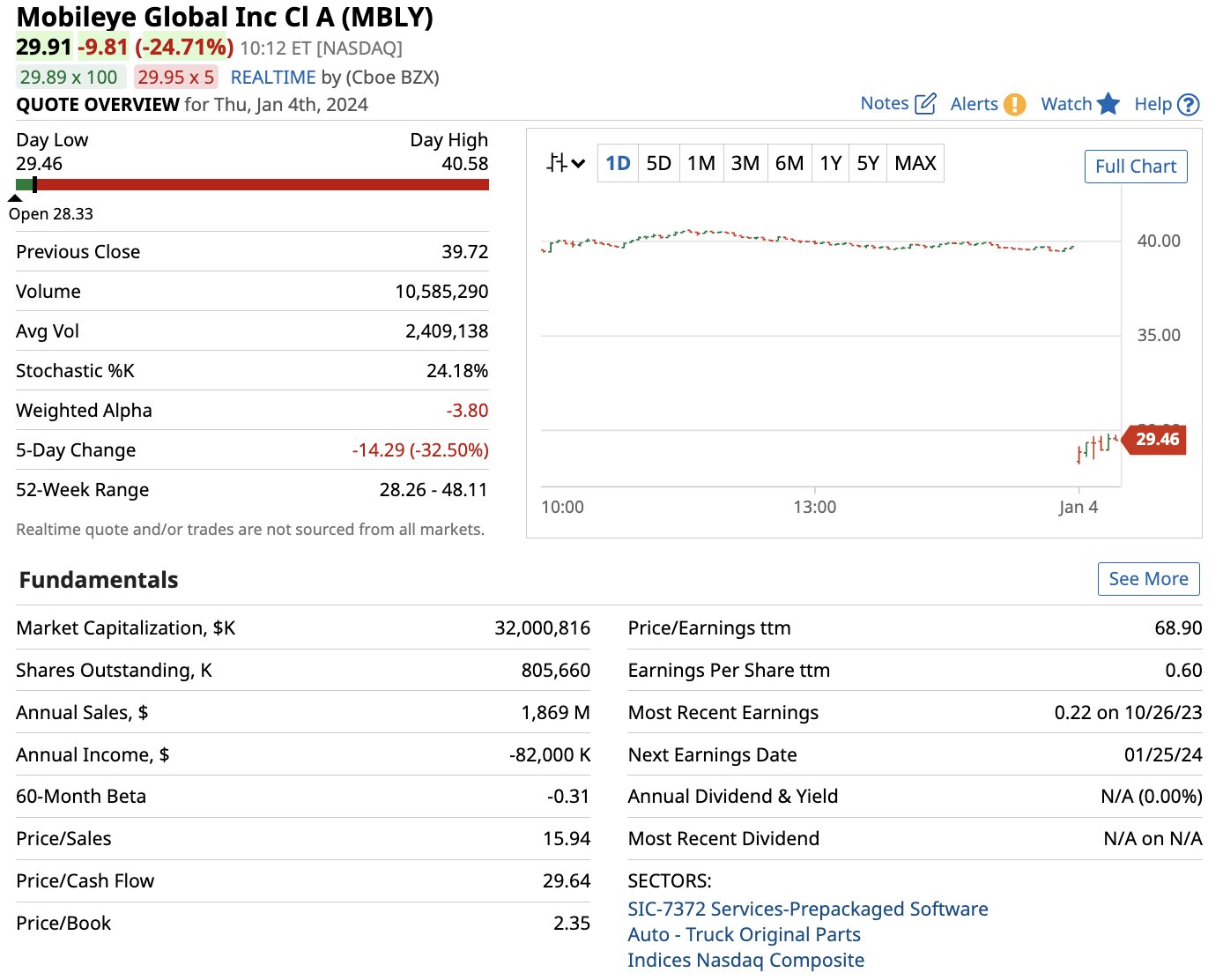Switch chart to 1Y period
Screen dimensions: 1223x980
click(x=830, y=163)
